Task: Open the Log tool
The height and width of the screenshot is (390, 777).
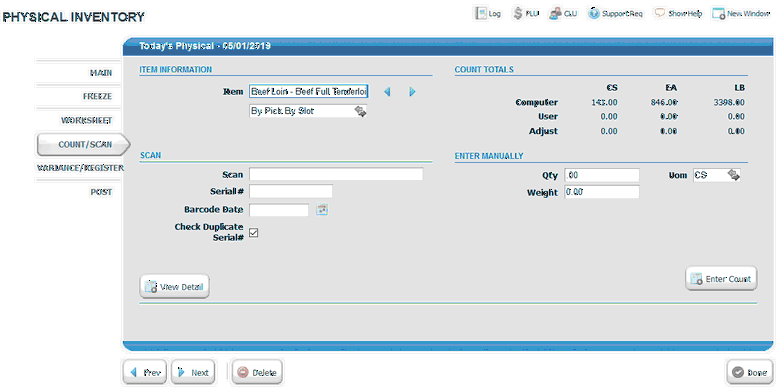Action: (x=488, y=13)
